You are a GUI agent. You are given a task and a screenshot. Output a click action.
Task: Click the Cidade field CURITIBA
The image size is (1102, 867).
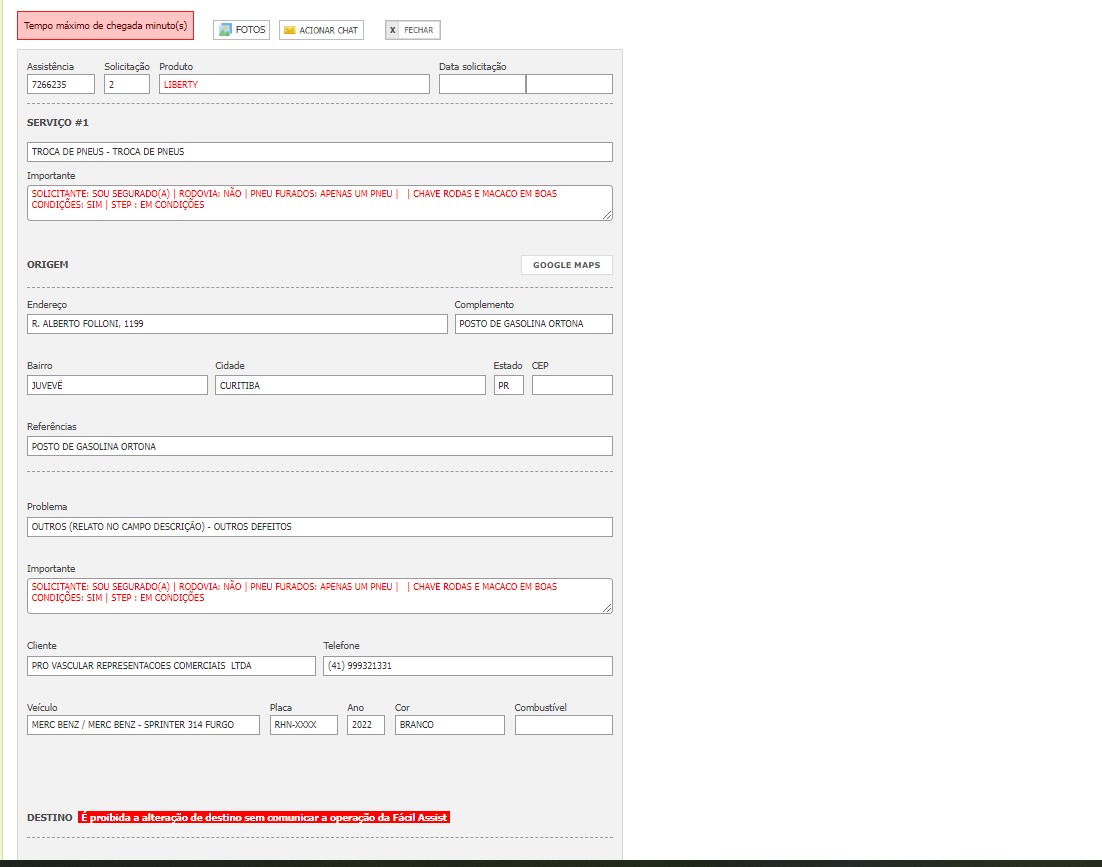click(350, 385)
